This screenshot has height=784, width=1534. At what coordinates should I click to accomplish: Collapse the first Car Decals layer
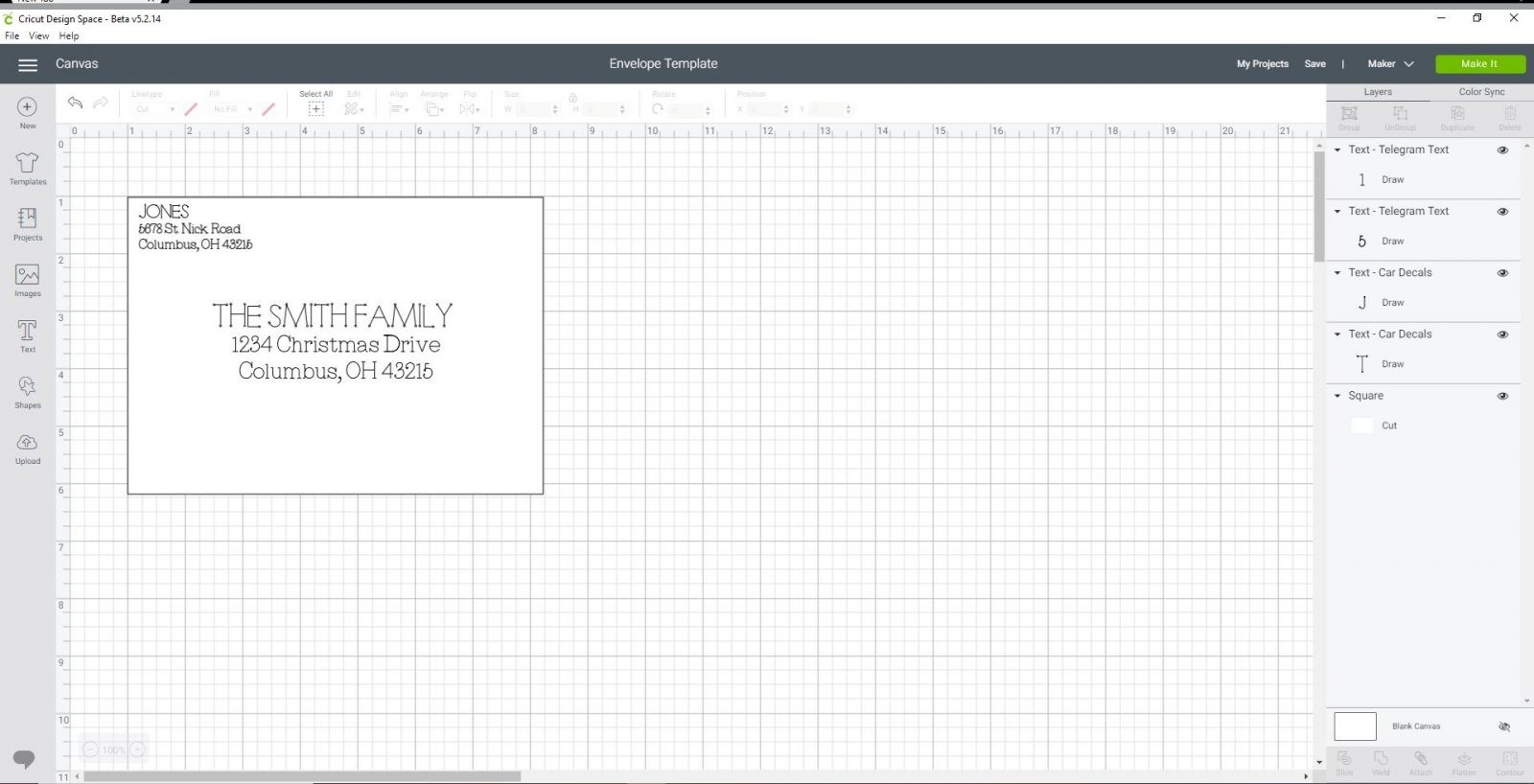pyautogui.click(x=1337, y=273)
